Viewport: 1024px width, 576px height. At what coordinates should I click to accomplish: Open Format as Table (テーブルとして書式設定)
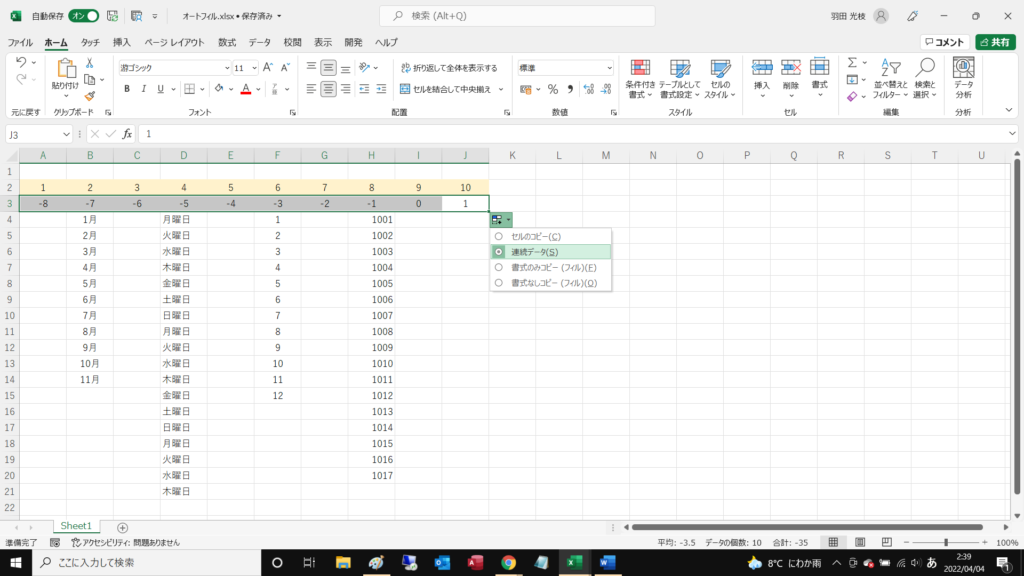(x=679, y=79)
